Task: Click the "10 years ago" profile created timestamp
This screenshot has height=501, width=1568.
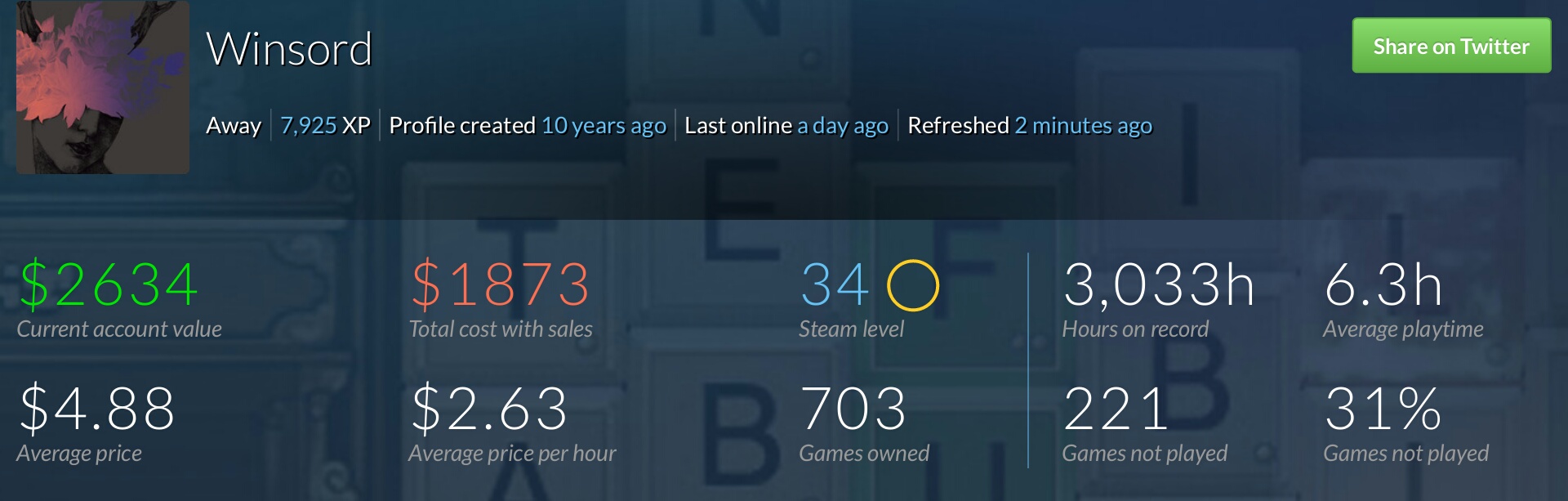Action: 604,125
